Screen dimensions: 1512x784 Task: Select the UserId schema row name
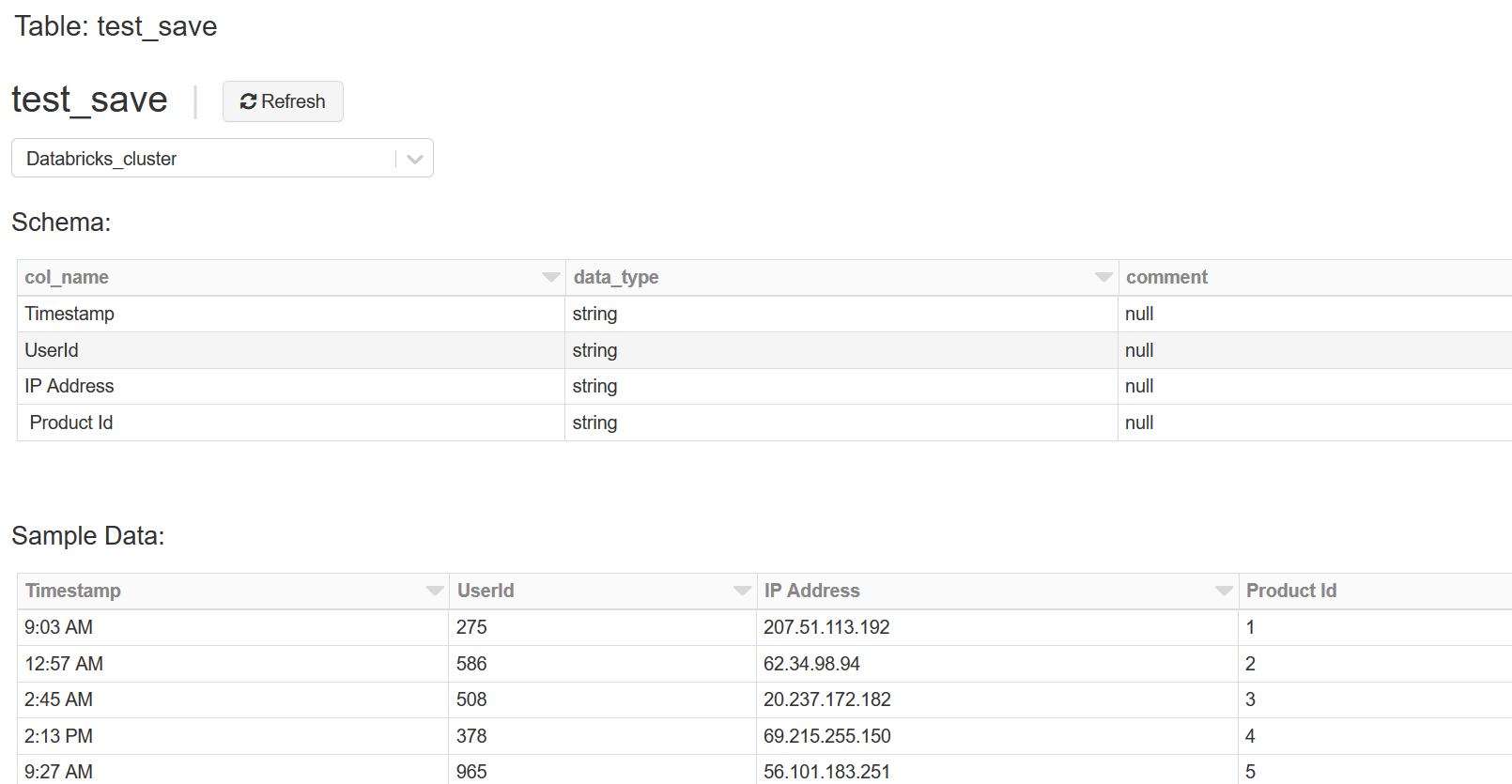click(52, 350)
